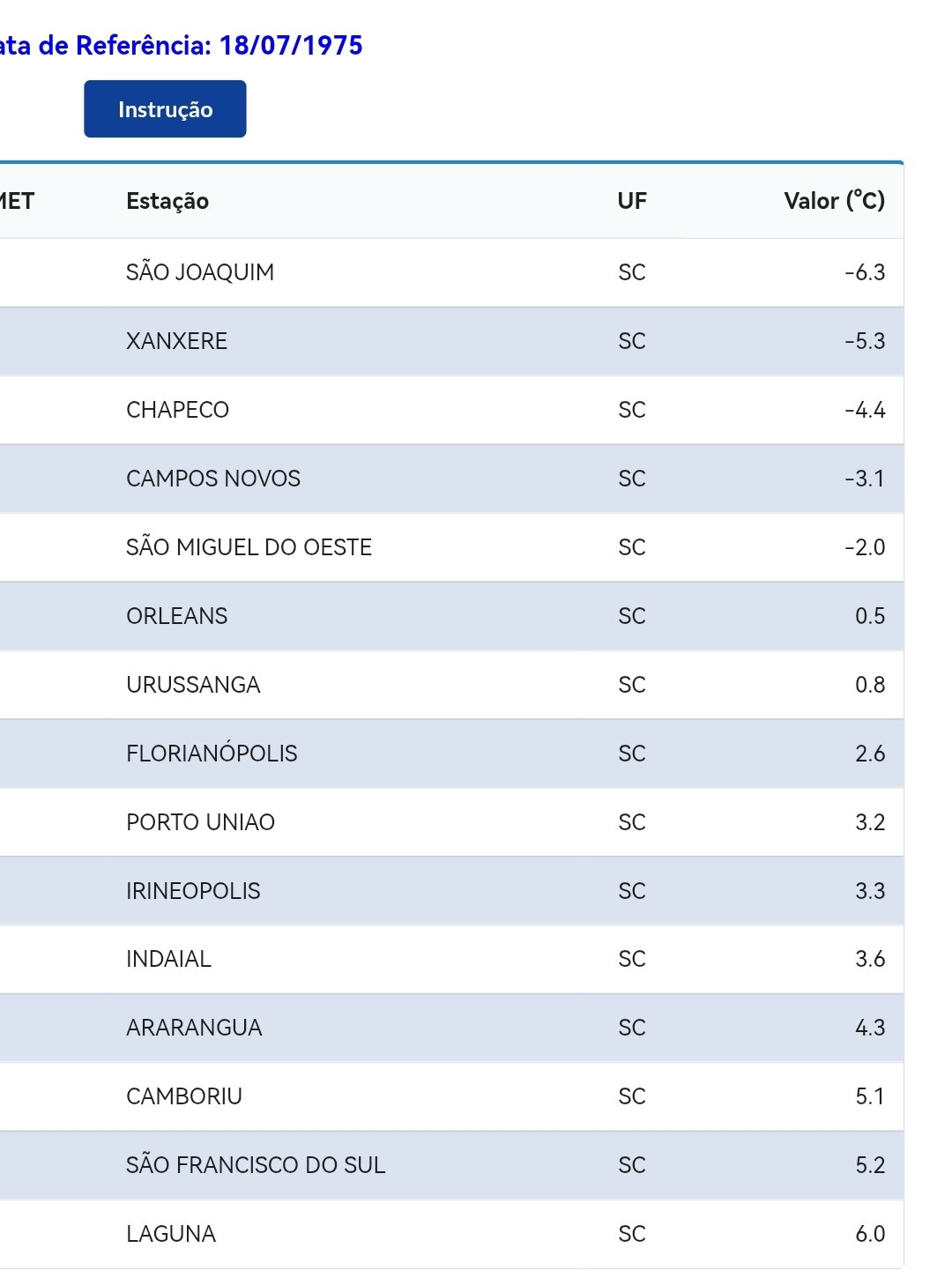The width and height of the screenshot is (952, 1285).
Task: Click the CHAPECO station name
Action: click(177, 410)
